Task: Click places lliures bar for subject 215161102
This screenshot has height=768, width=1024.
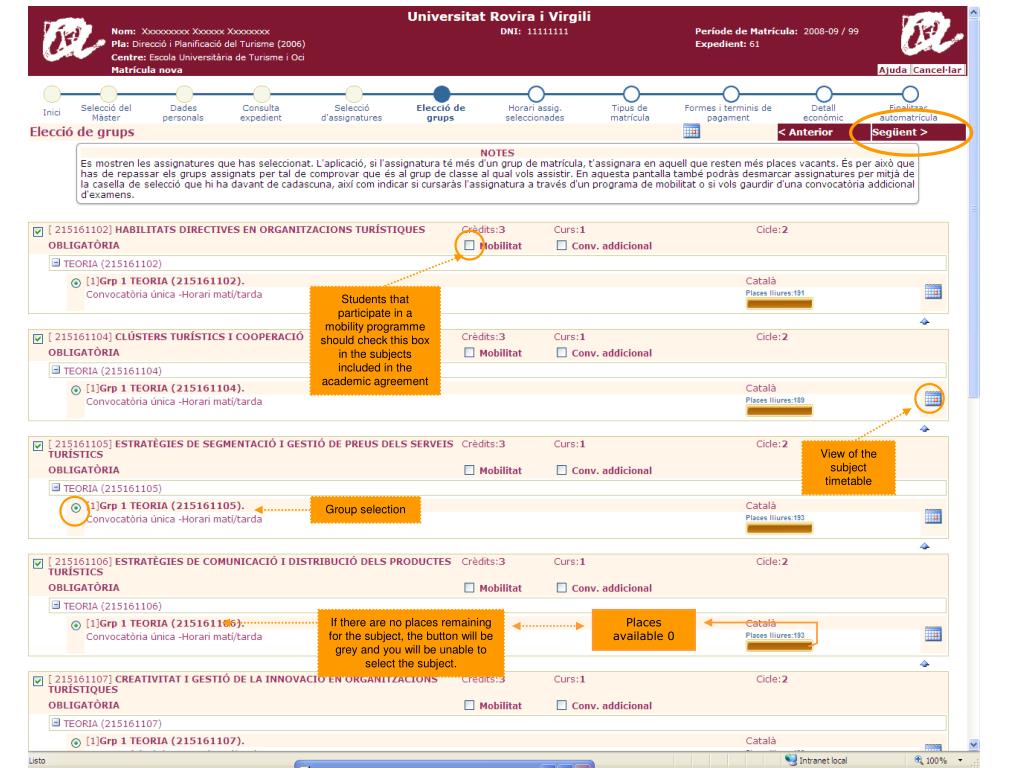Action: [x=779, y=304]
